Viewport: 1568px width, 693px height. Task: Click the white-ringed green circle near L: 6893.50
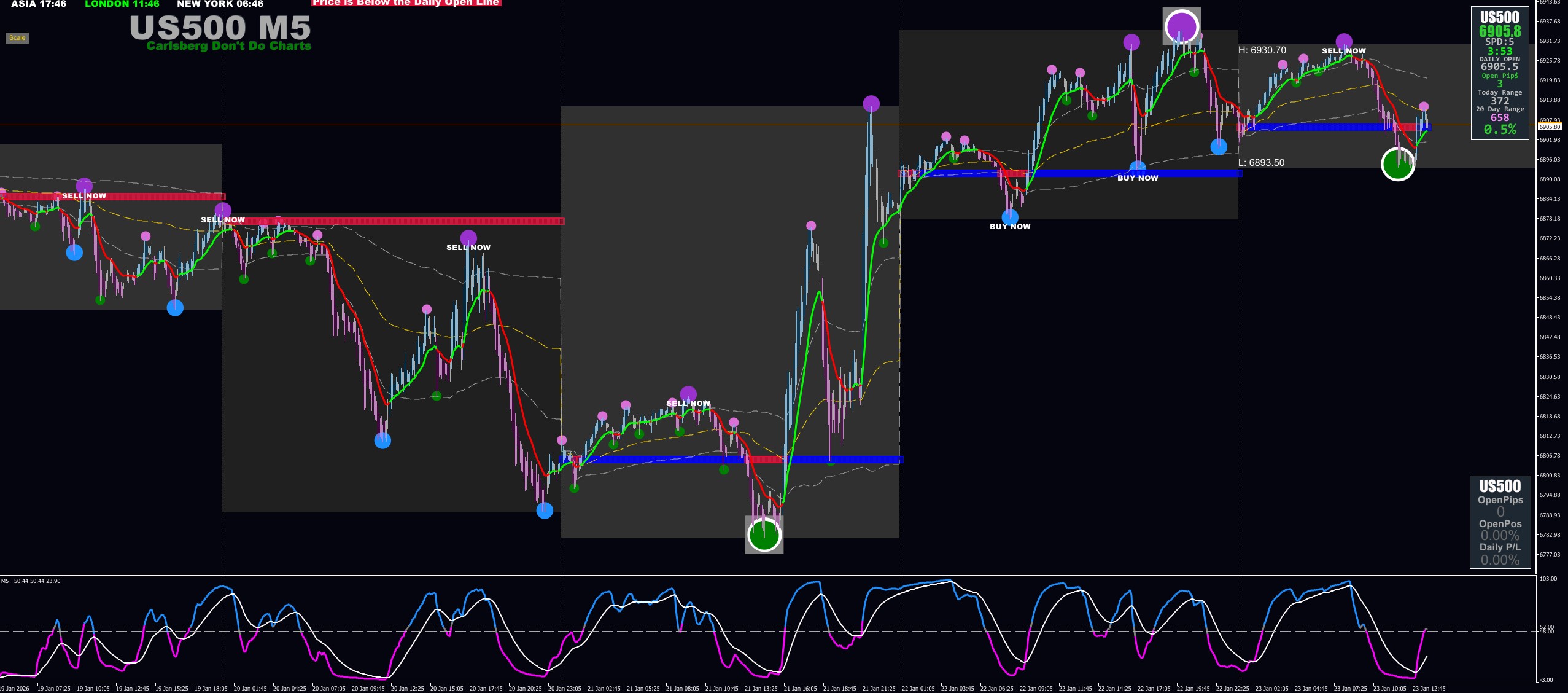pyautogui.click(x=1397, y=164)
